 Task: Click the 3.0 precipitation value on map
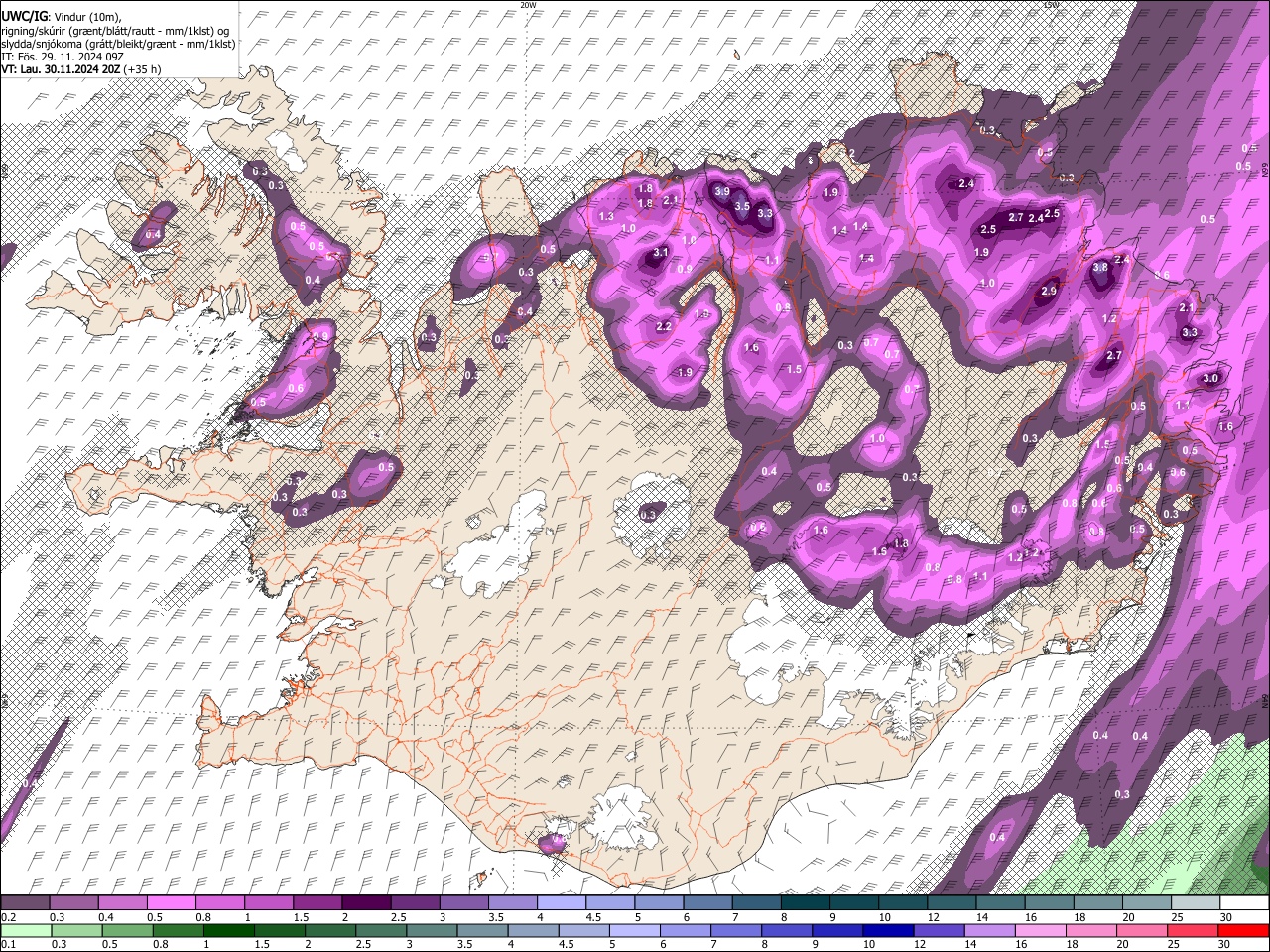[x=1210, y=379]
